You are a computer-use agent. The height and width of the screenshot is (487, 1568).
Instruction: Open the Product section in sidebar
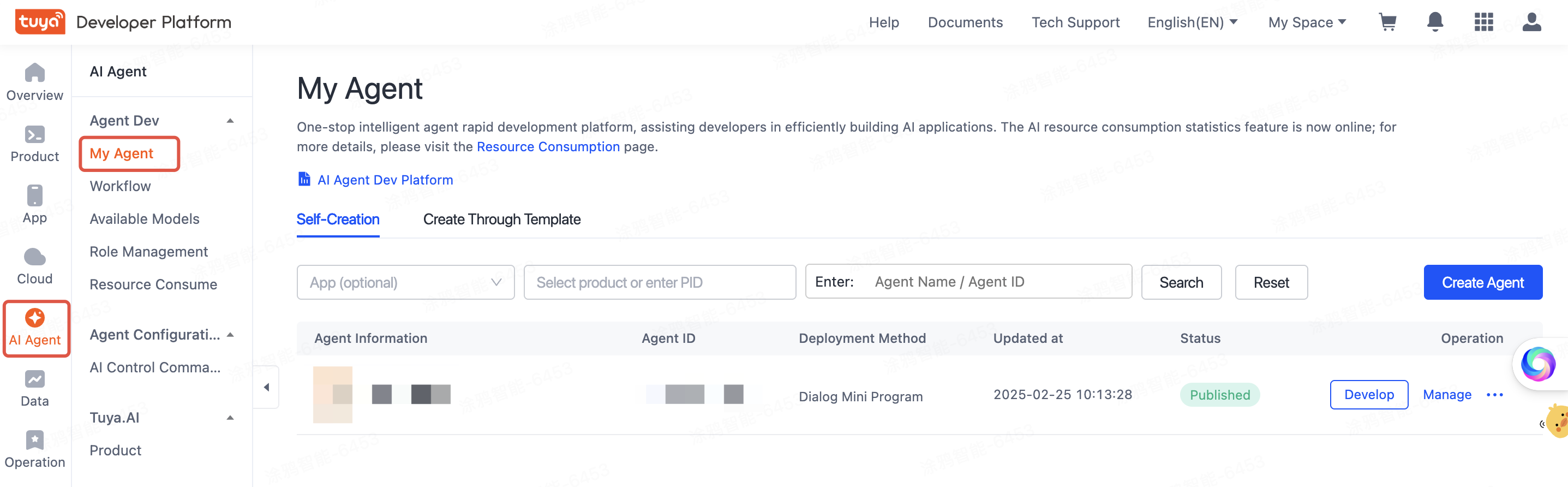(x=35, y=144)
